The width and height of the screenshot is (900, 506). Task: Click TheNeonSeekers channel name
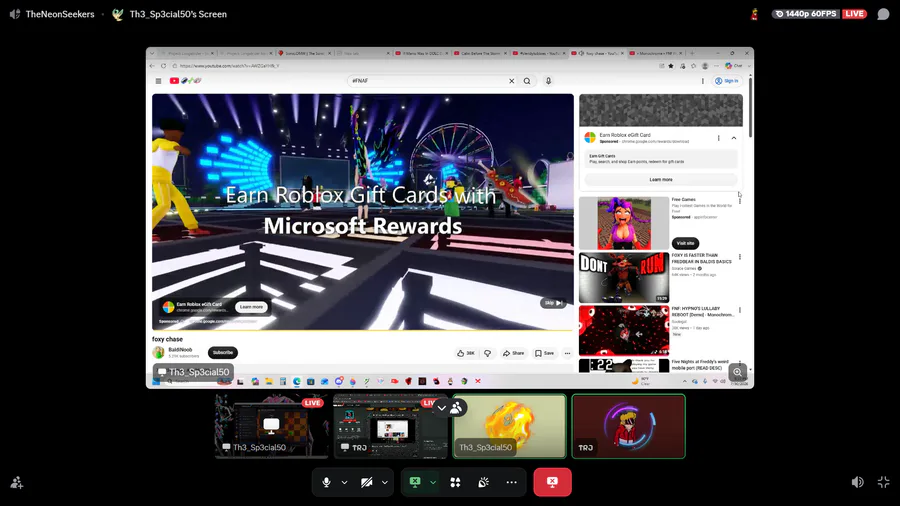(x=60, y=14)
